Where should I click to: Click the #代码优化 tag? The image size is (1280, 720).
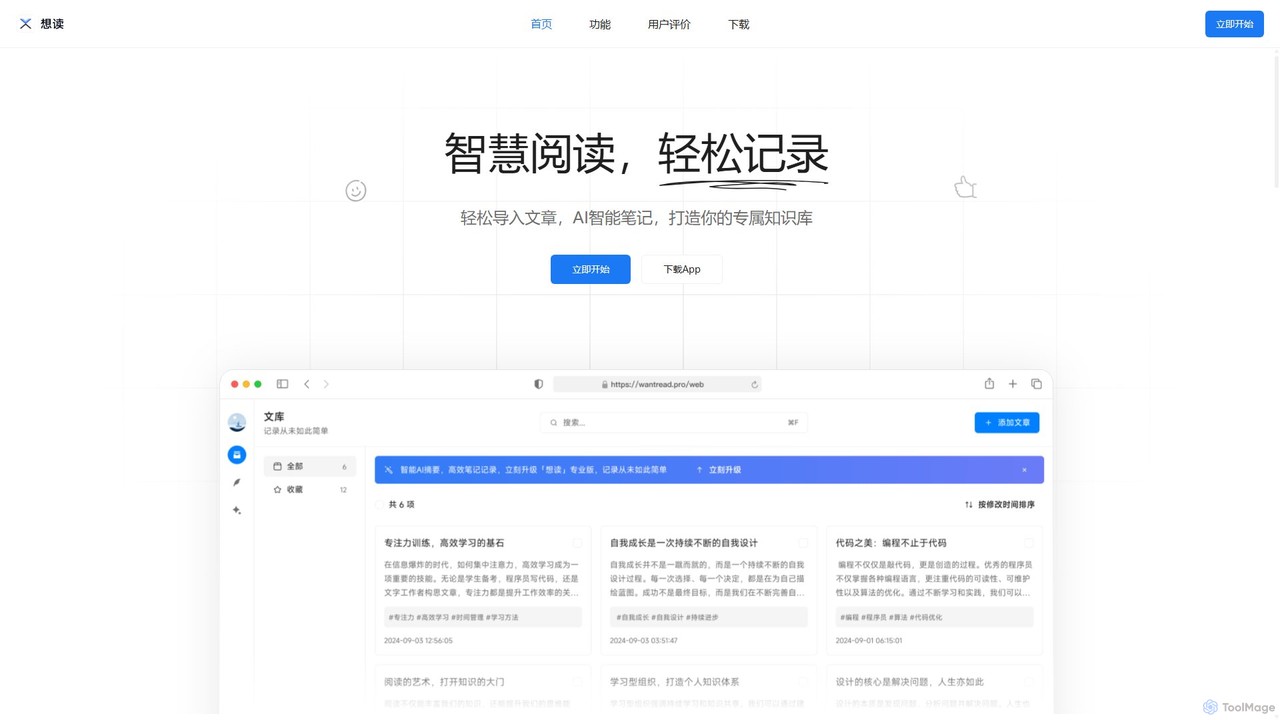[x=926, y=618]
